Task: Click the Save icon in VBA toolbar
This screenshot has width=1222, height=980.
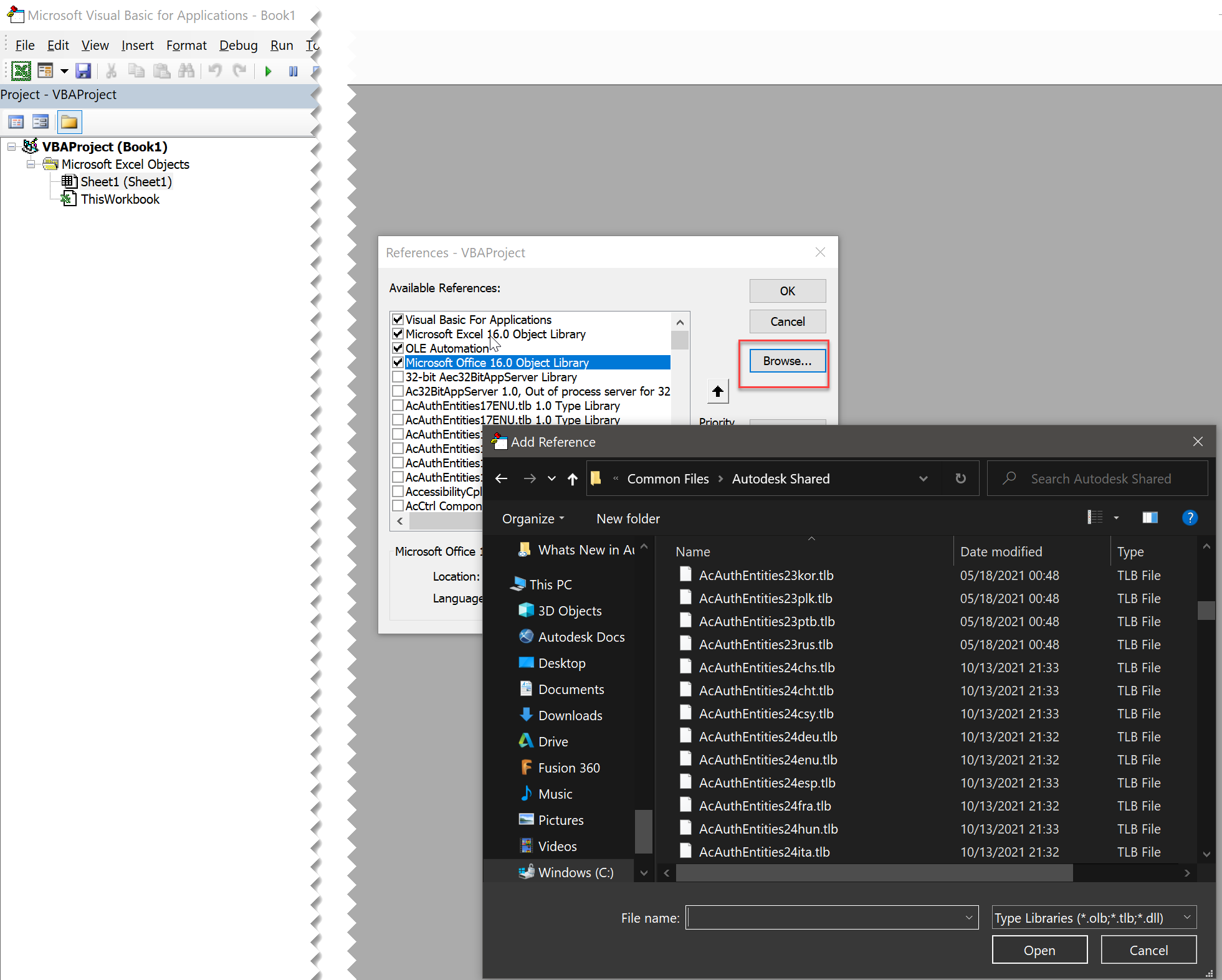Action: click(83, 71)
